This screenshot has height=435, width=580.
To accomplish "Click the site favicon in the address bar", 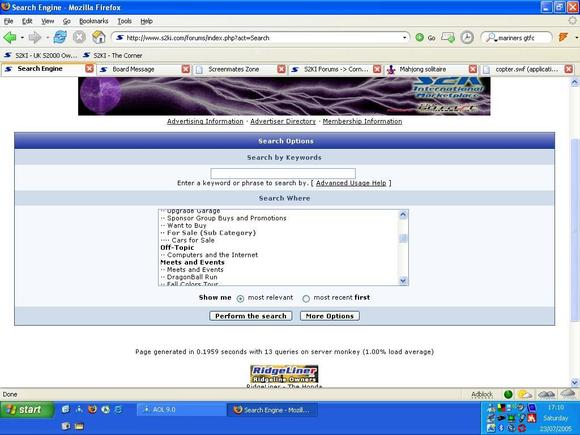I will 119,37.
